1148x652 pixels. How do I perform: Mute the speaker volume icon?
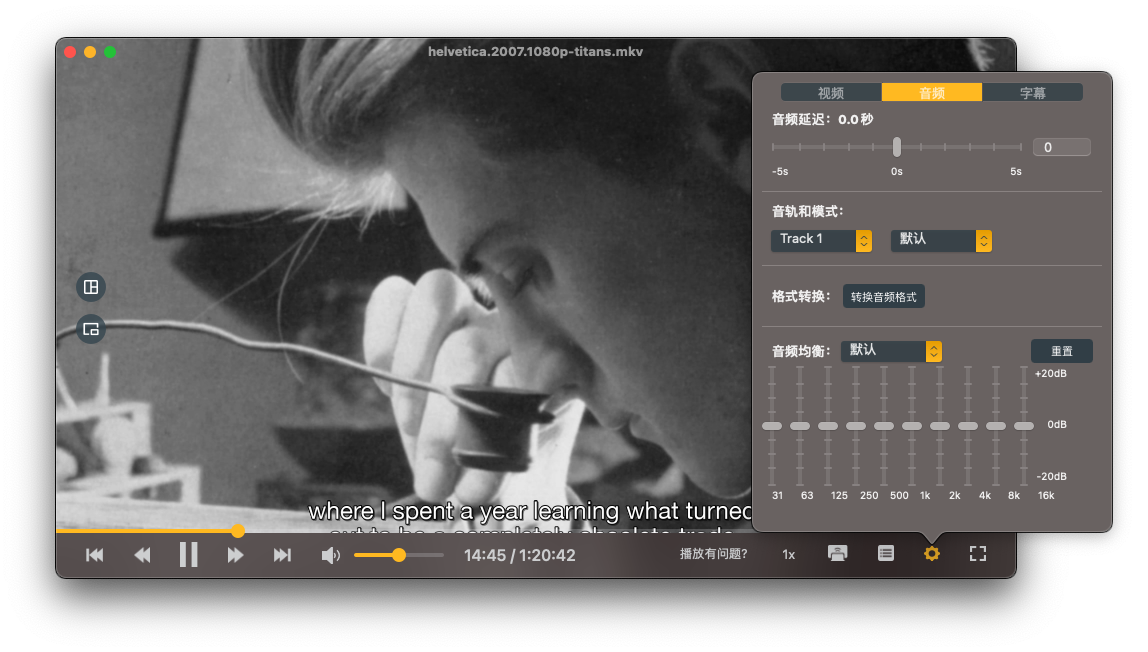tap(330, 555)
